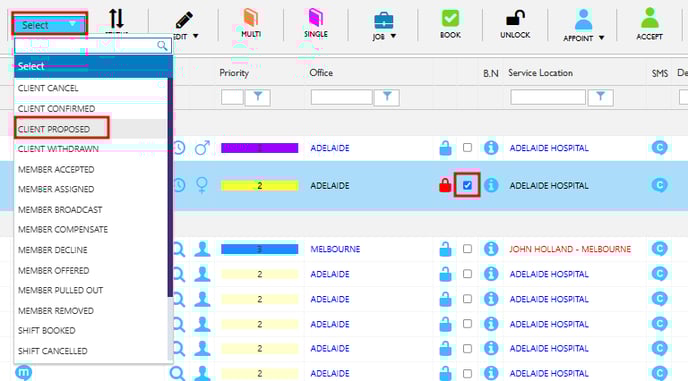
Task: Click the Job briefcase icon
Action: (383, 21)
